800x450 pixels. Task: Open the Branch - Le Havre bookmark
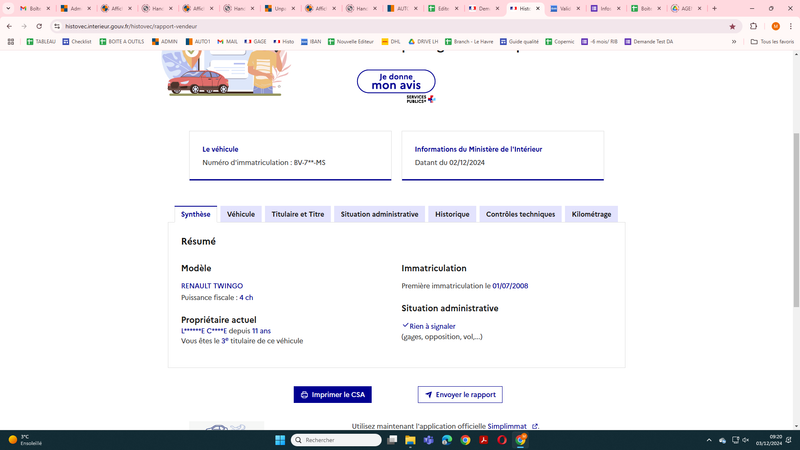click(469, 42)
